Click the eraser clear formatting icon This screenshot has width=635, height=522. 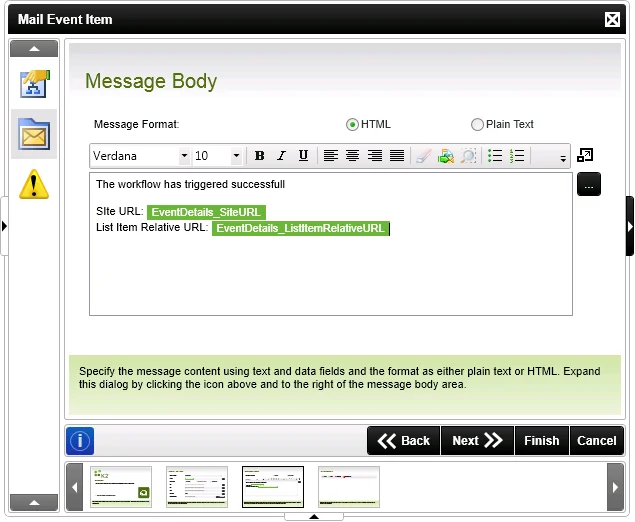coord(423,156)
